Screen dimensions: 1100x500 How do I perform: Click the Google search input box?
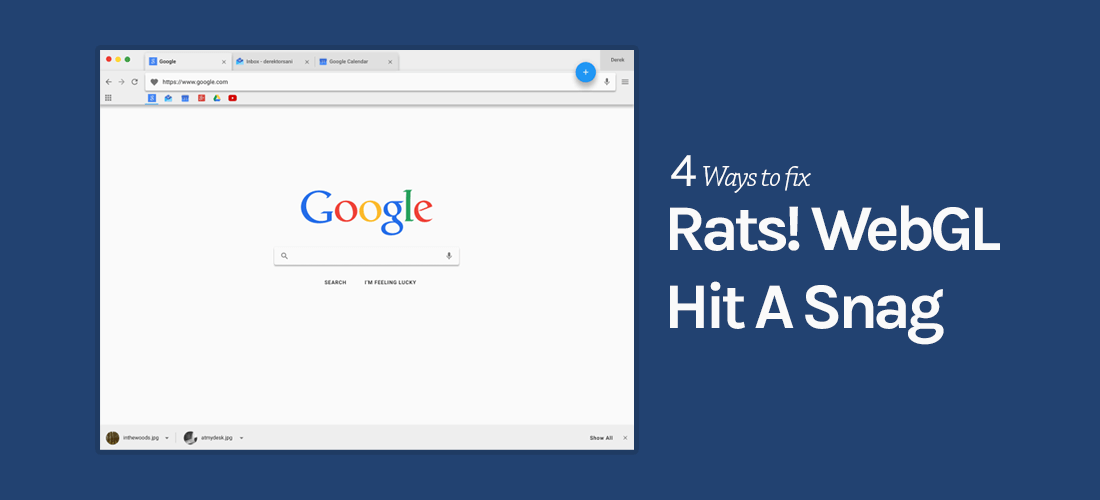click(x=366, y=256)
